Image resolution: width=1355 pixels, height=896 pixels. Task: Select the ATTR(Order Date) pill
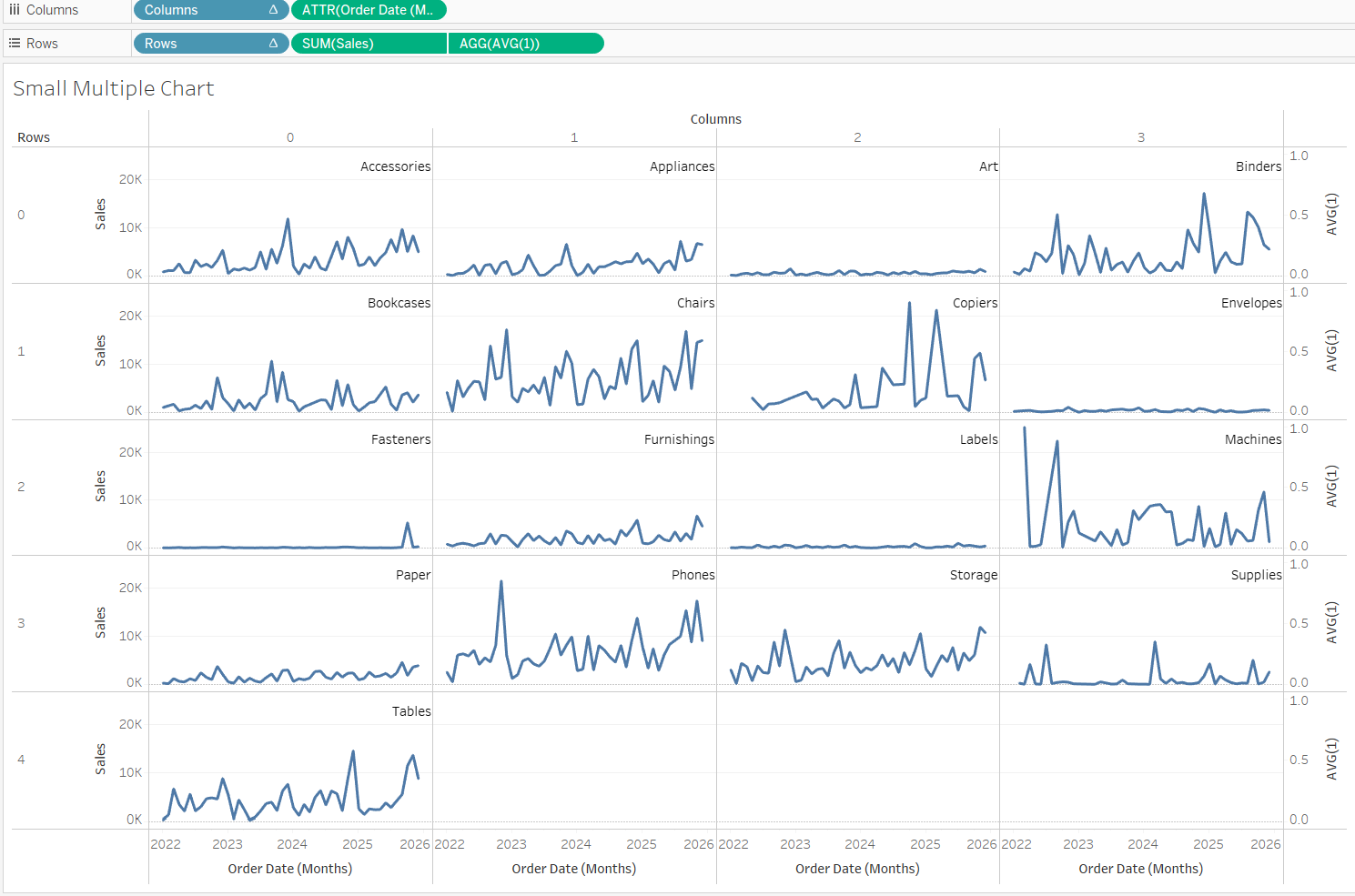[369, 10]
